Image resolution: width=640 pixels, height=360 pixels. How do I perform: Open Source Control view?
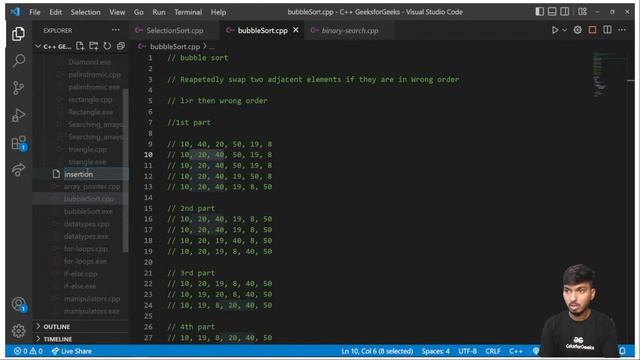18,88
